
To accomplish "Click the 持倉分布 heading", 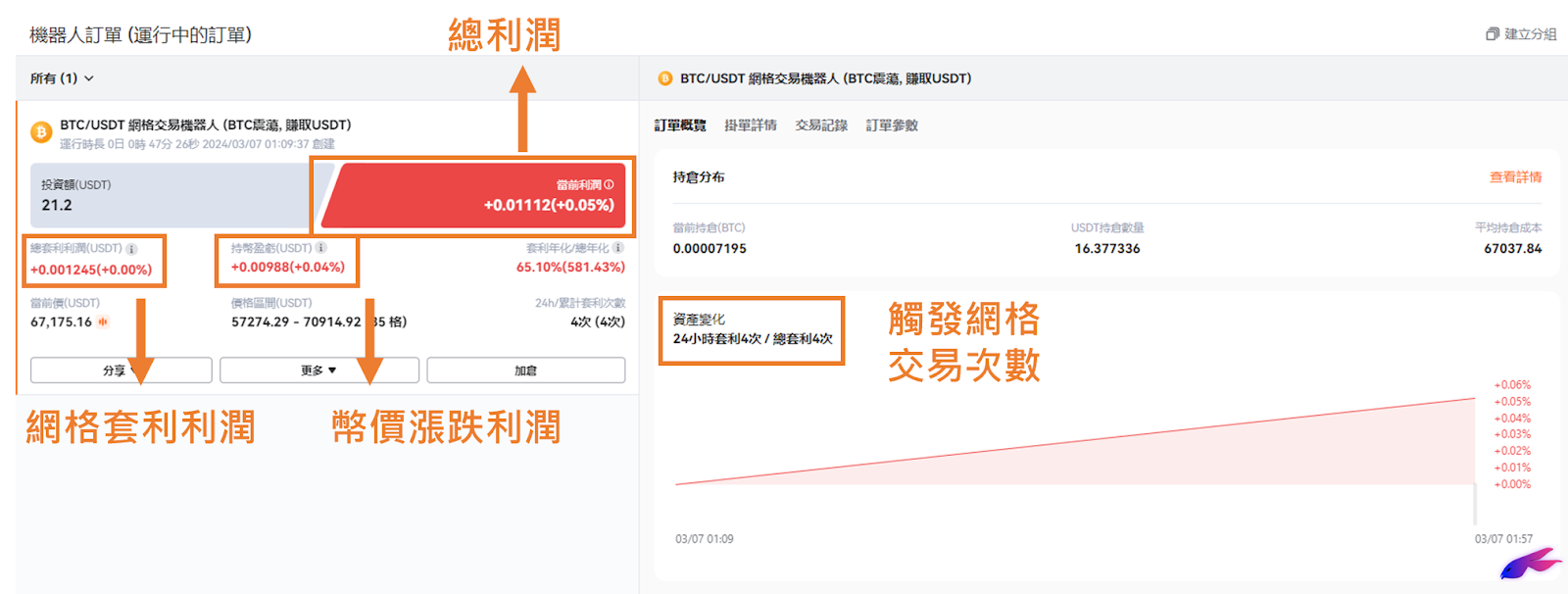I will click(x=699, y=177).
